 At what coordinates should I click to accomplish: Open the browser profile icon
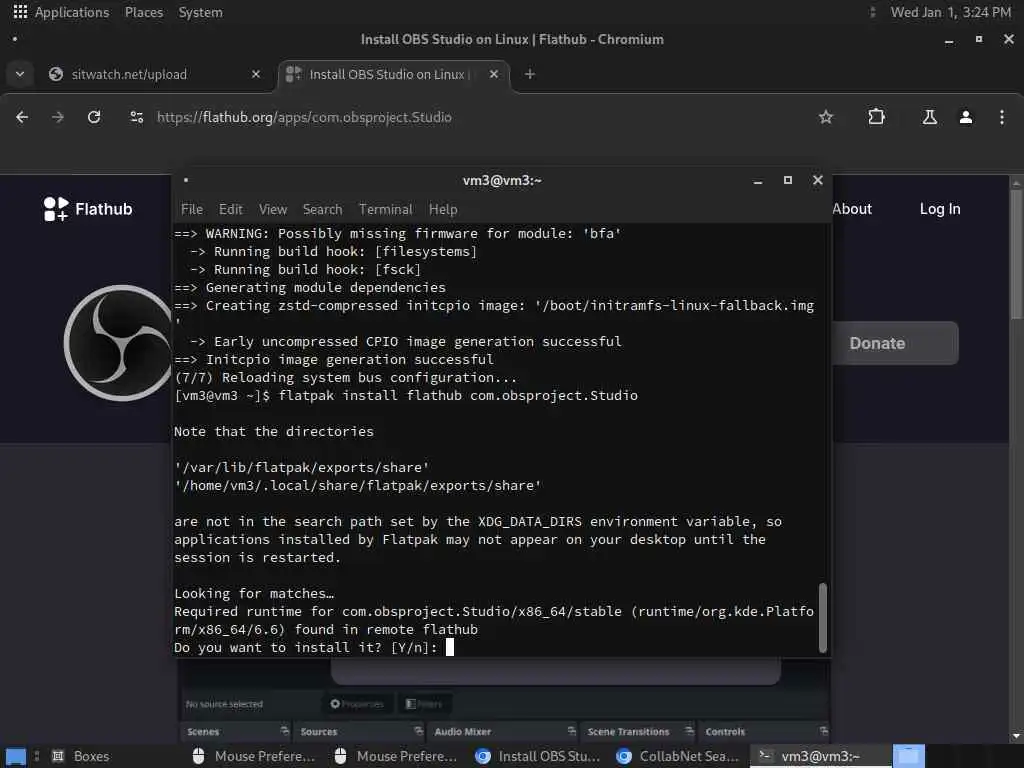point(966,117)
